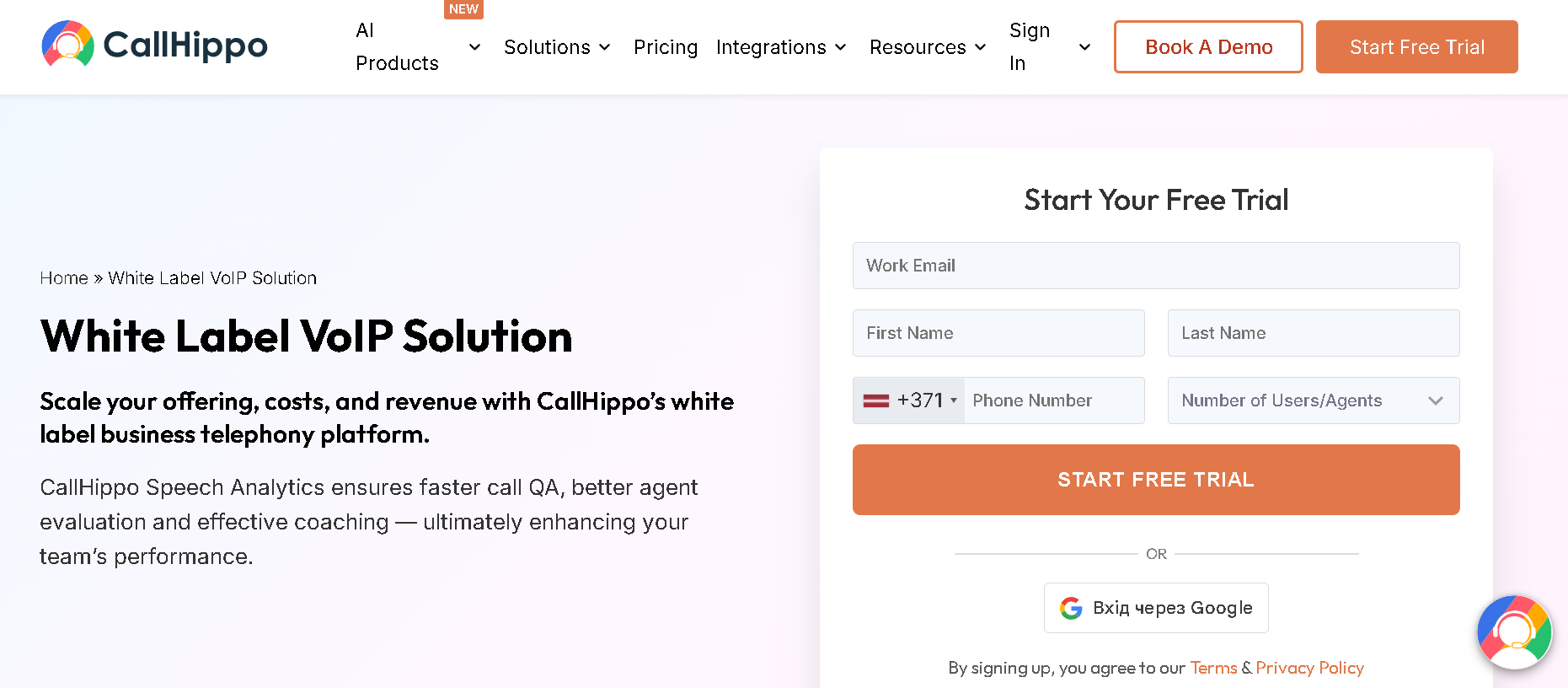Open the Terms link
The height and width of the screenshot is (688, 1568).
click(1213, 668)
